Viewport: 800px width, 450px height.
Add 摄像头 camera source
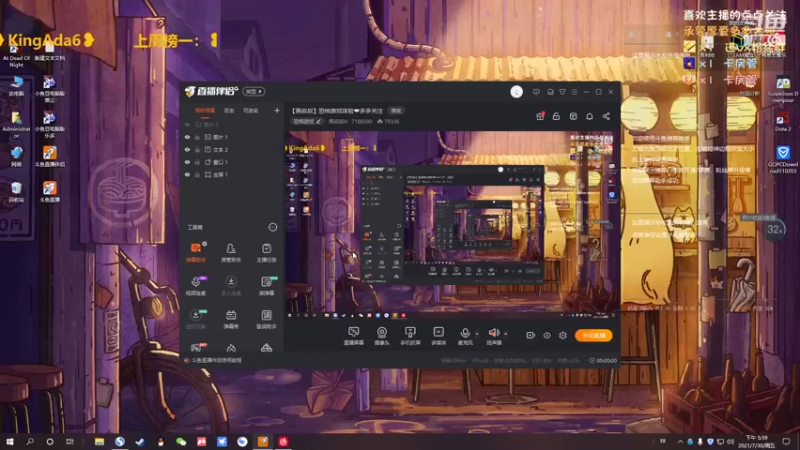pos(382,336)
